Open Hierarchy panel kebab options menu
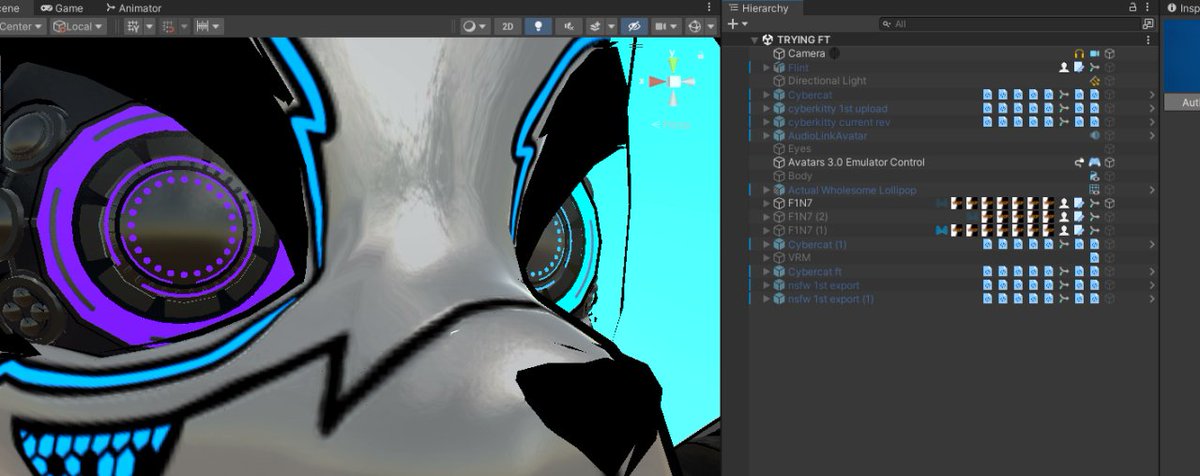 point(1149,7)
